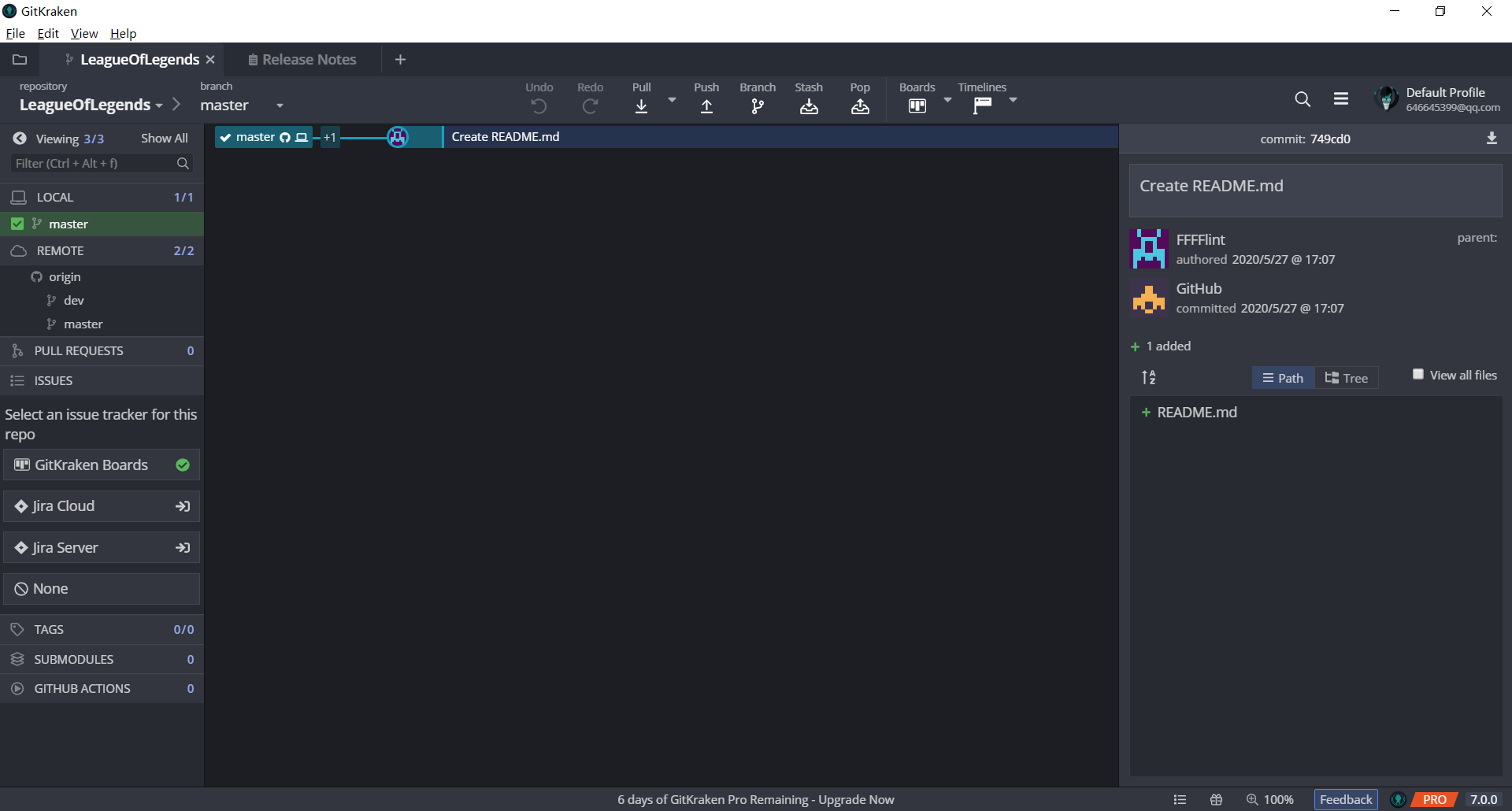Open the search magnifier in the toolbar
Image resolution: width=1512 pixels, height=811 pixels.
(1303, 99)
